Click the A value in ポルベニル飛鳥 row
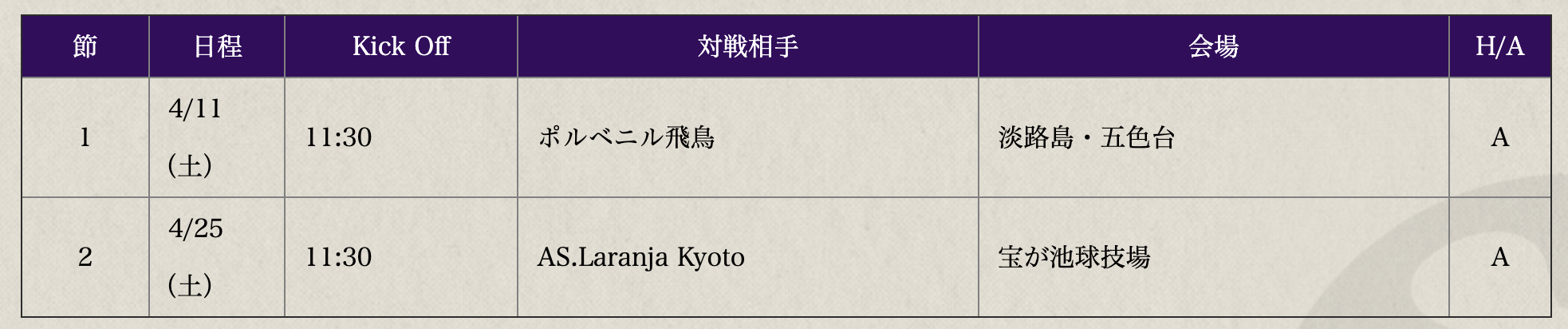1568x329 pixels. [1499, 137]
